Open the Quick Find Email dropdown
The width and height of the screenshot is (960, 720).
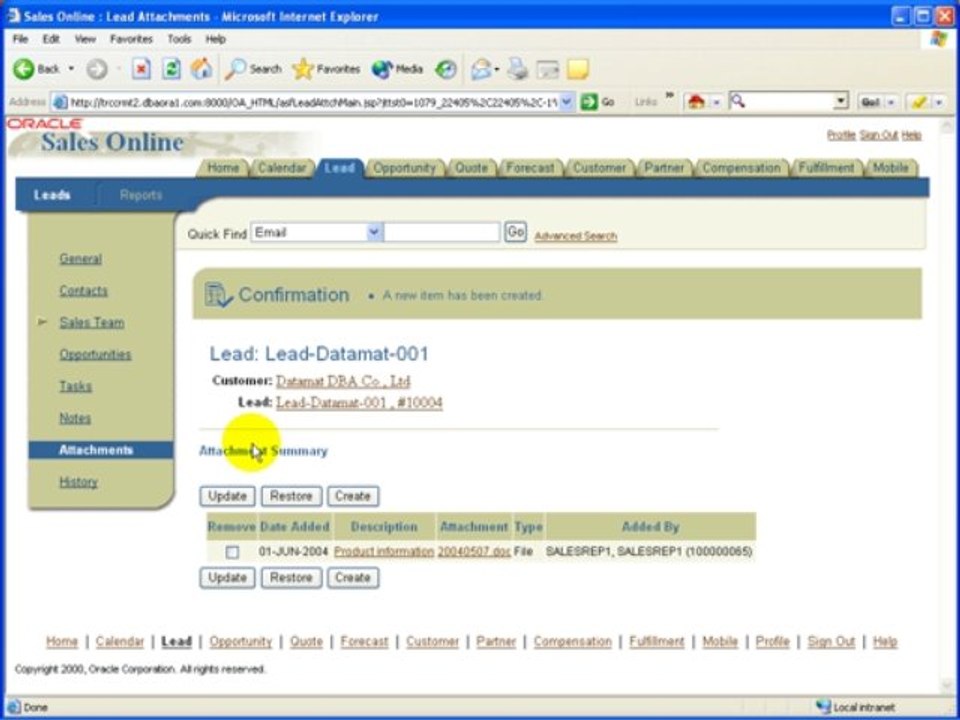(374, 233)
